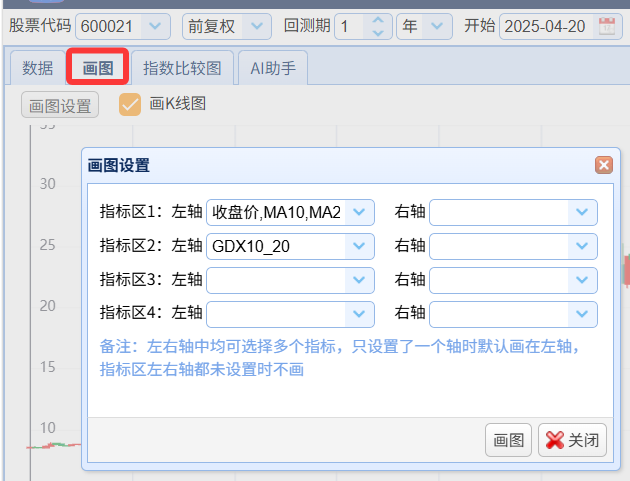The height and width of the screenshot is (481, 630).
Task: Click 画图 button in dialog
Action: pos(508,440)
